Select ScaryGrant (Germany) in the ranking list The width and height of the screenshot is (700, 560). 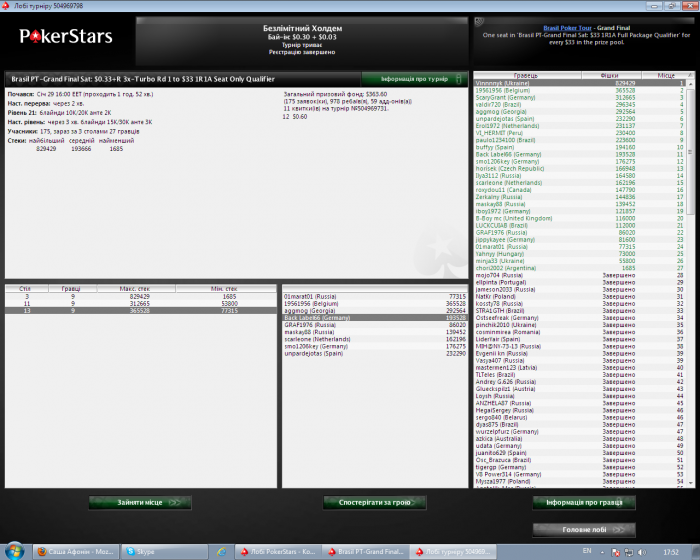580,97
